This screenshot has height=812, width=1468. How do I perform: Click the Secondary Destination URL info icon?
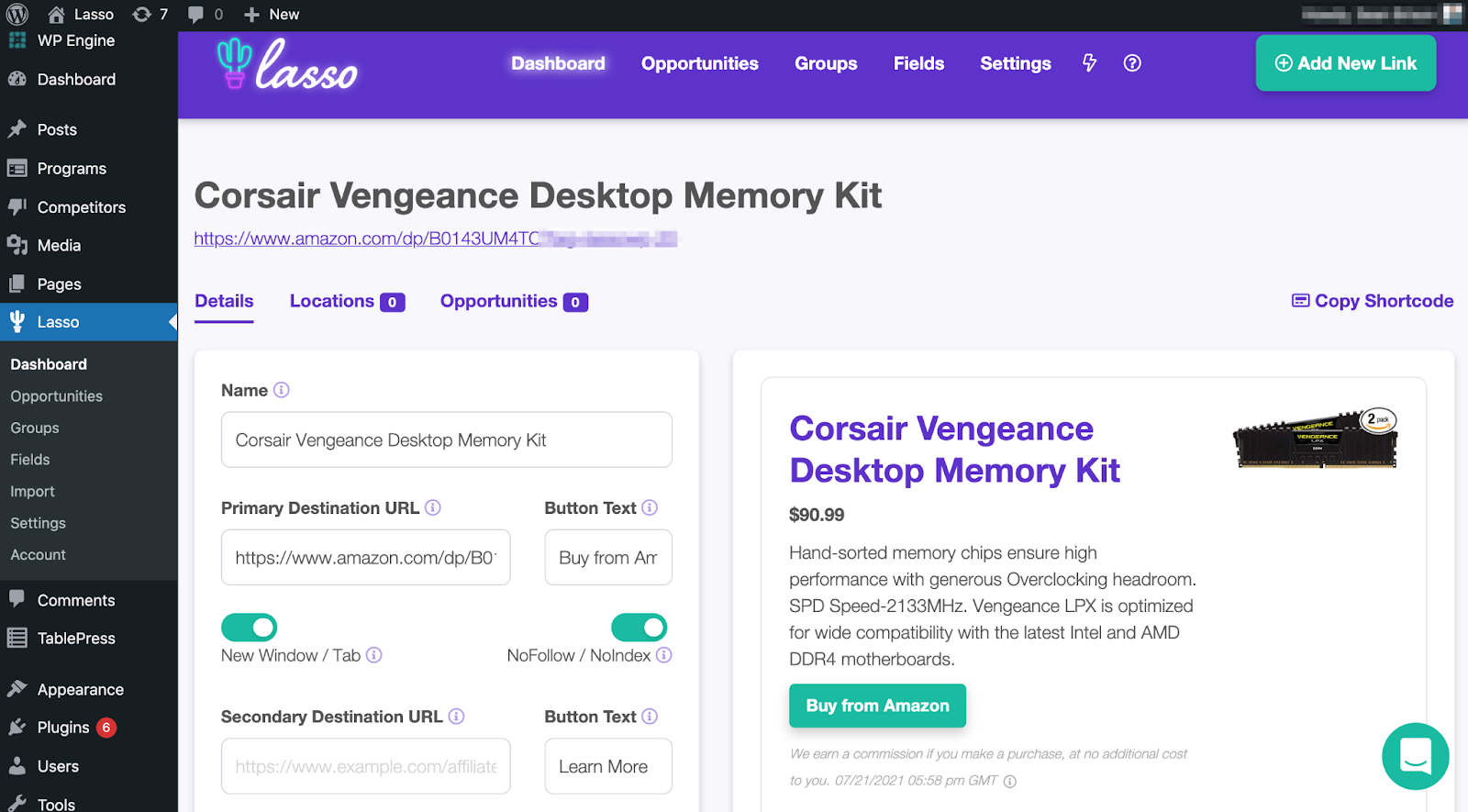(x=456, y=717)
